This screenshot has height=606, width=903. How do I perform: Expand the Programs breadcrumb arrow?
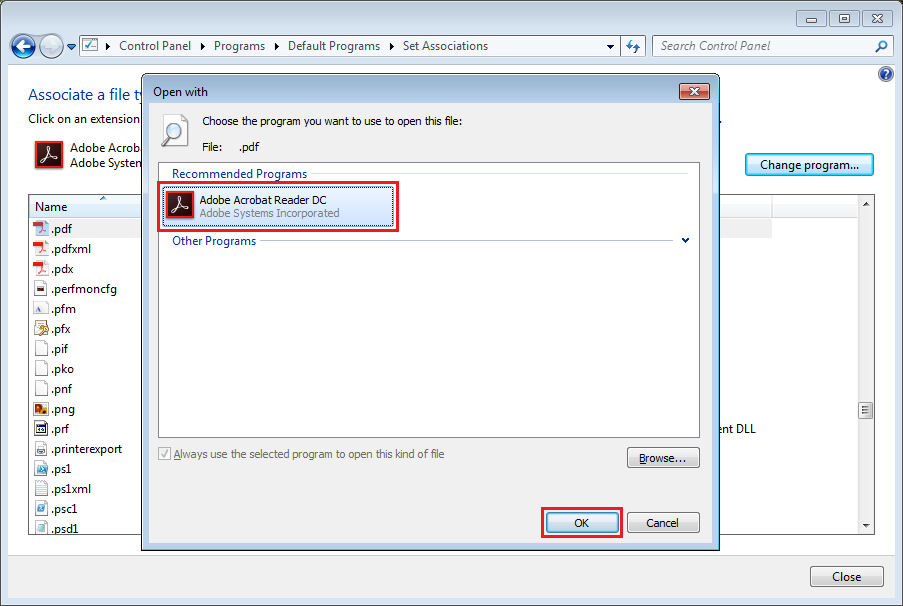276,46
